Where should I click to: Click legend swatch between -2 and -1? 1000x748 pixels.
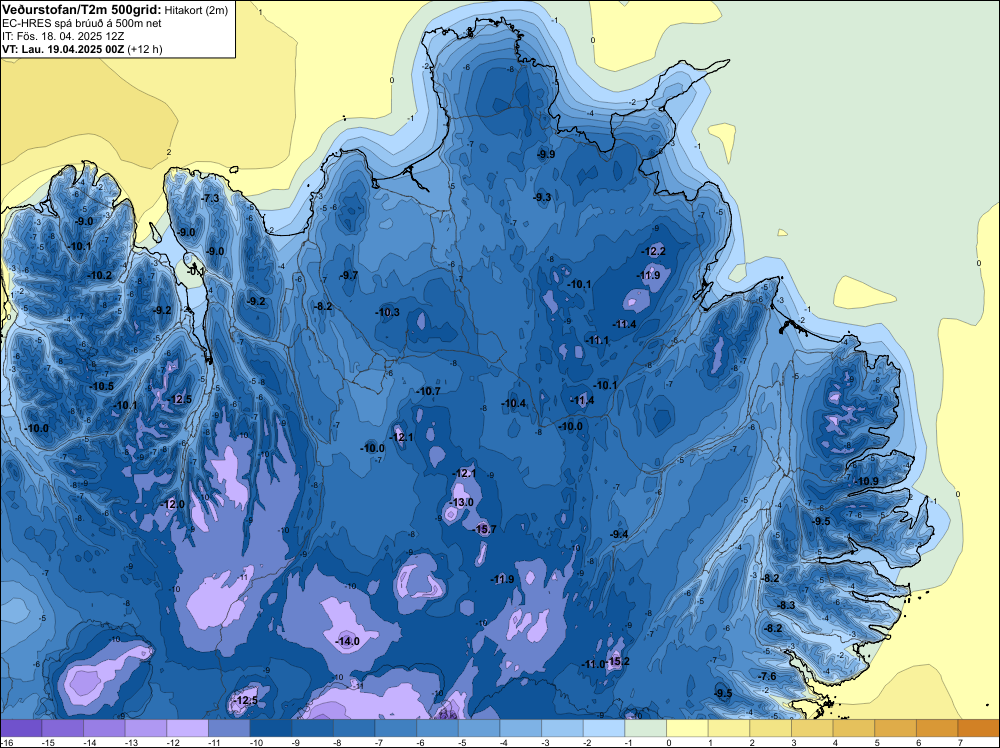tap(604, 728)
